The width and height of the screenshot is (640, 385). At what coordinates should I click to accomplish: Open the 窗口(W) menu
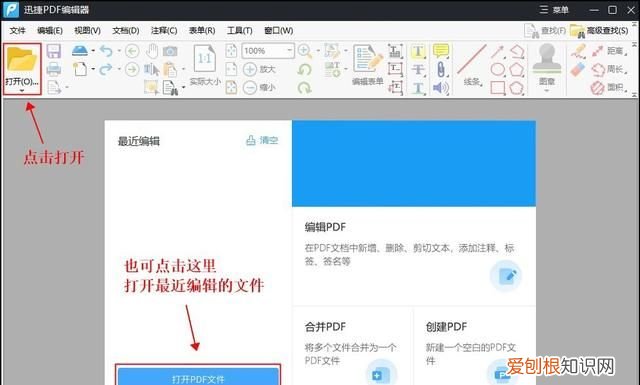coord(279,31)
